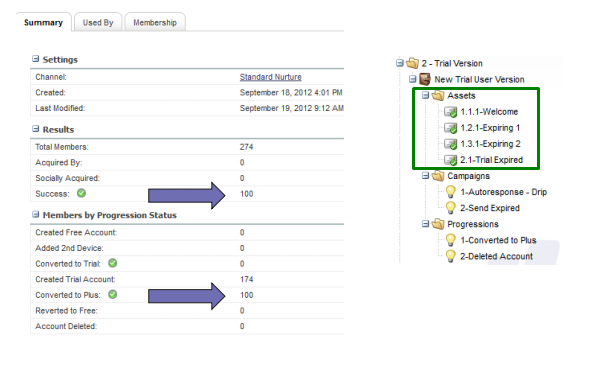Screen dimensions: 604x385
Task: Open the Membership tab
Action: [x=155, y=23]
